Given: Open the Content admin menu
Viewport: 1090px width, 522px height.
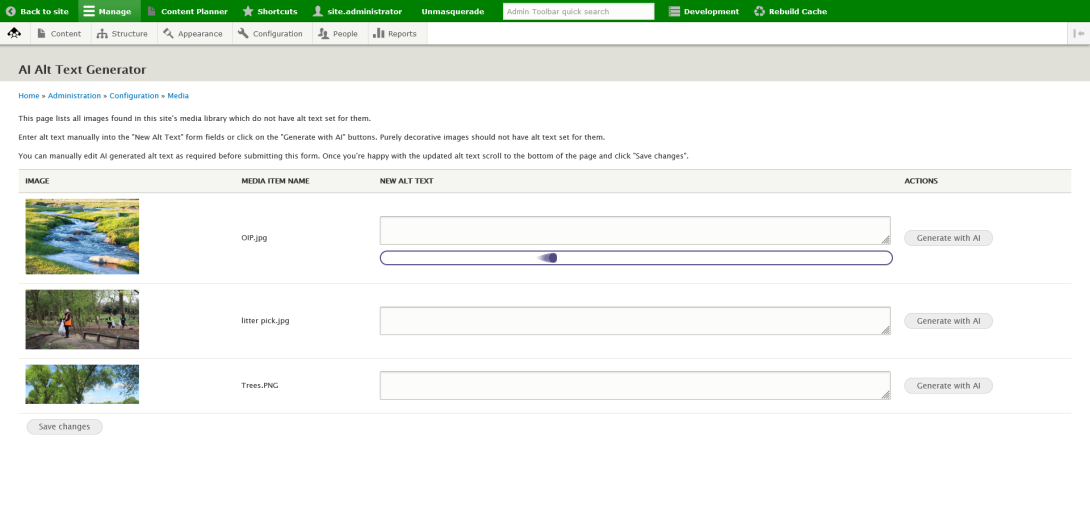Looking at the screenshot, I should 59,33.
